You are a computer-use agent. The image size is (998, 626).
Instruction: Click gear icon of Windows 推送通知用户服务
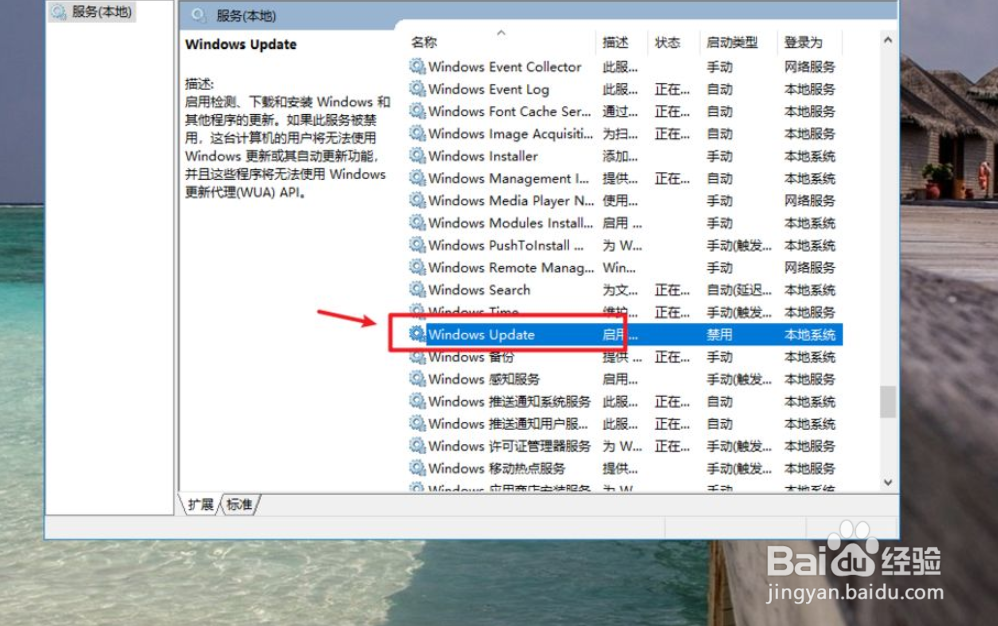pos(417,423)
